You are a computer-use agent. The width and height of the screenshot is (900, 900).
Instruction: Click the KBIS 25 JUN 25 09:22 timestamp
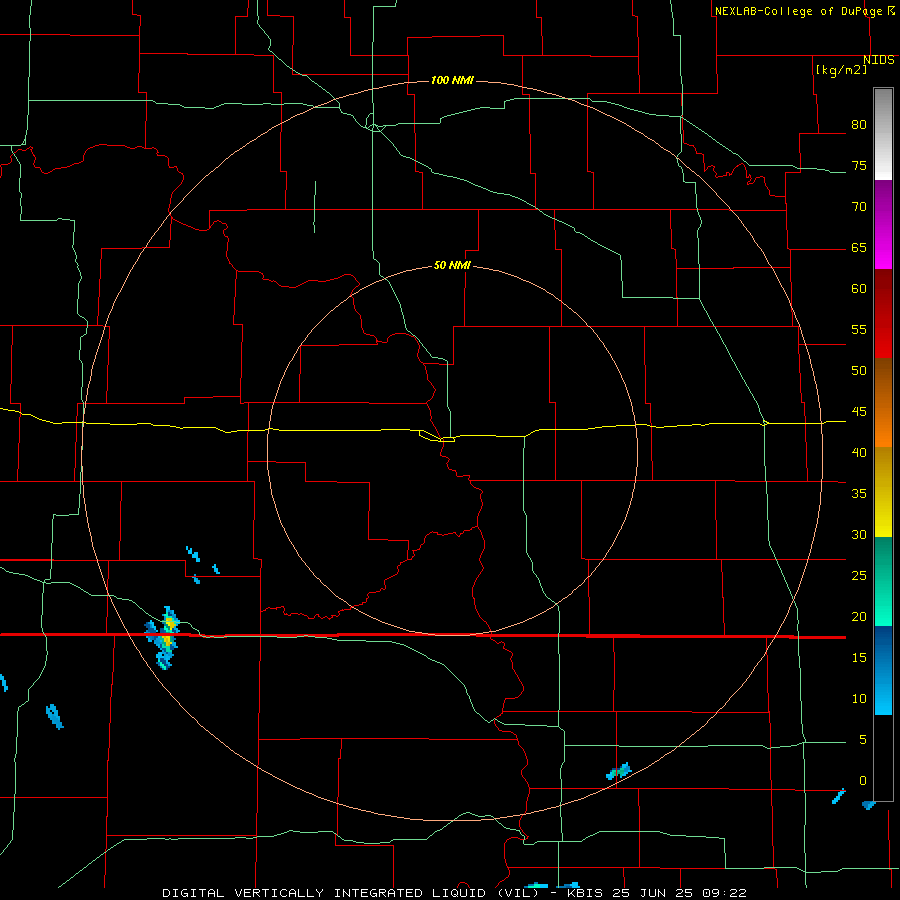pyautogui.click(x=657, y=893)
